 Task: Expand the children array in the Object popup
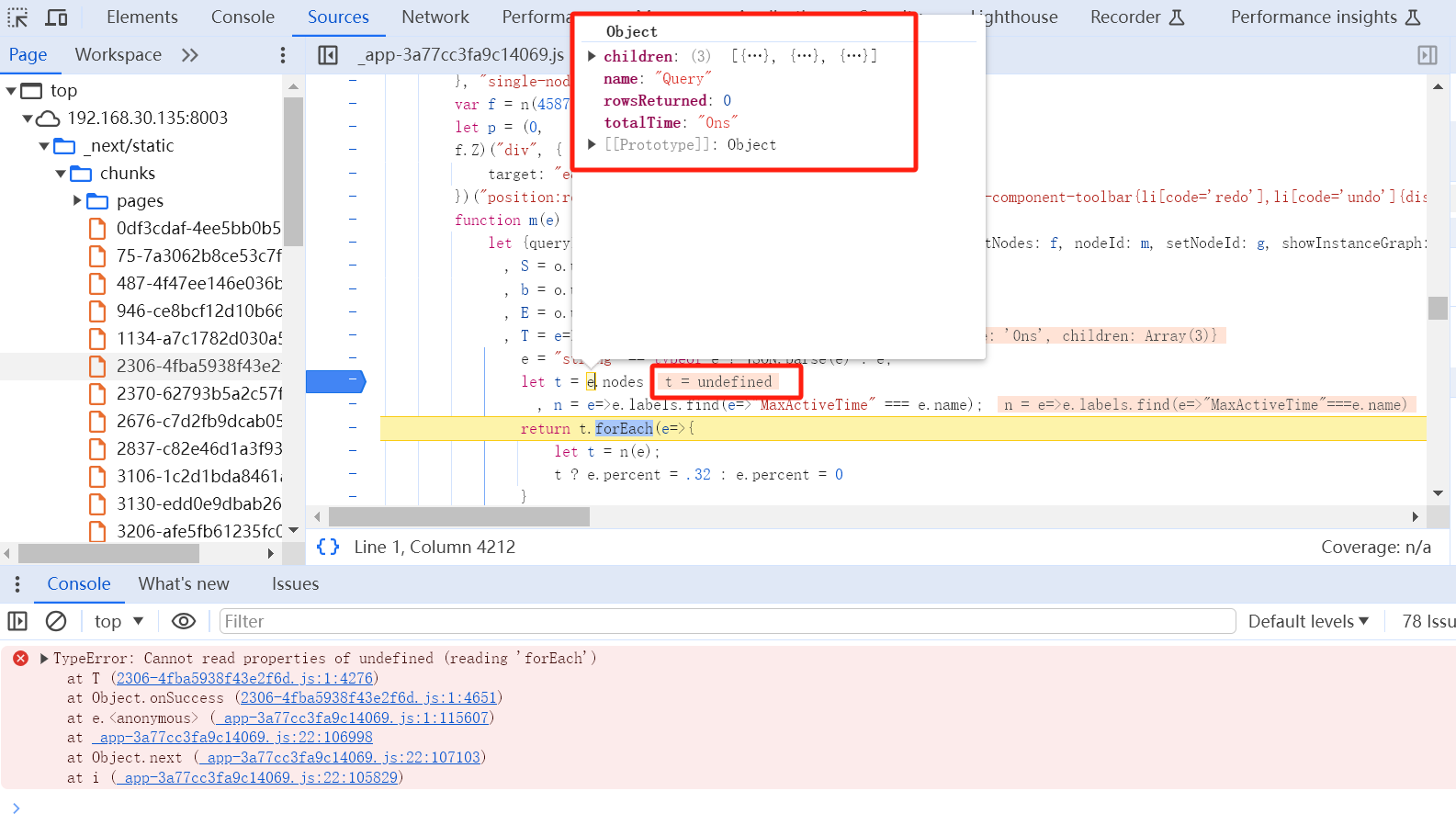(x=593, y=56)
